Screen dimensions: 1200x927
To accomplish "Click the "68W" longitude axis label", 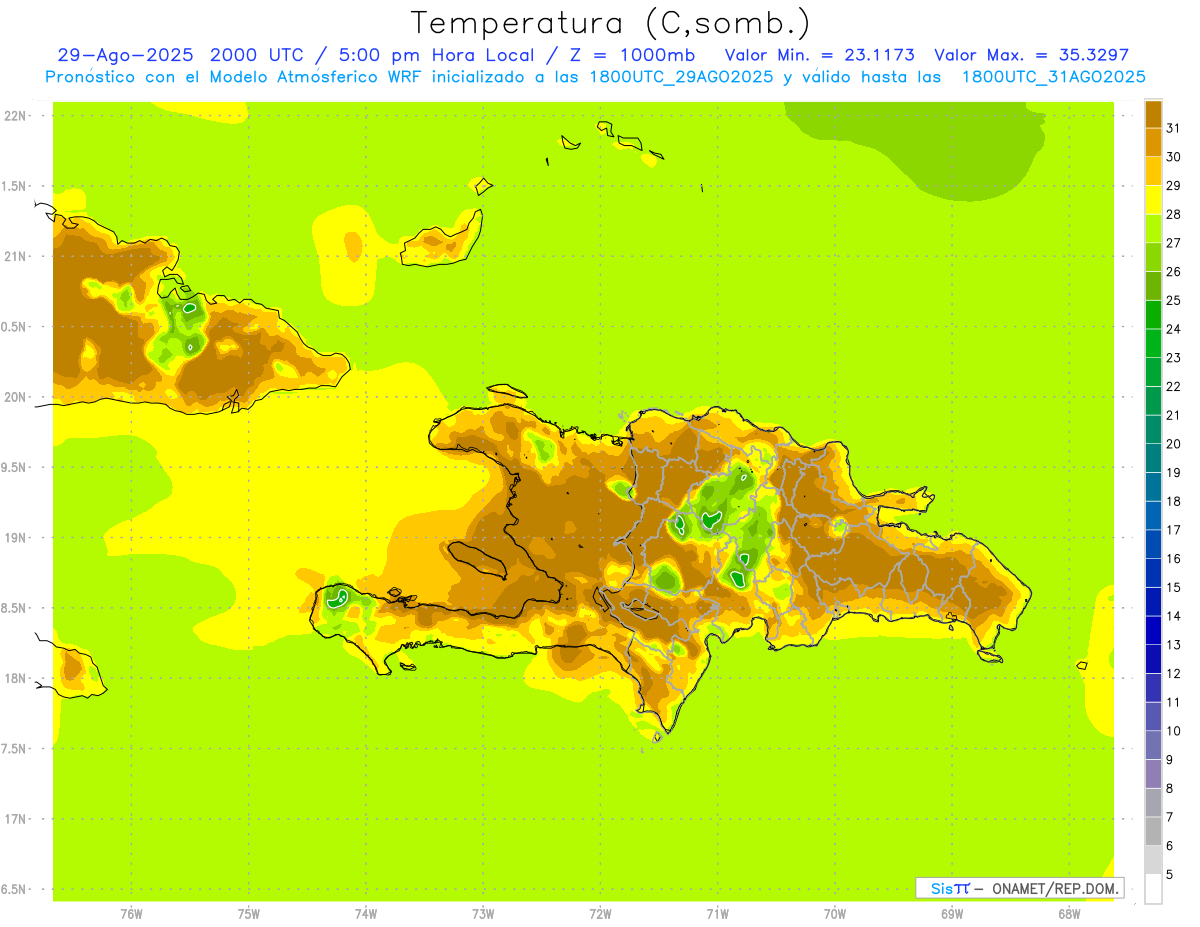I will click(x=1069, y=914).
